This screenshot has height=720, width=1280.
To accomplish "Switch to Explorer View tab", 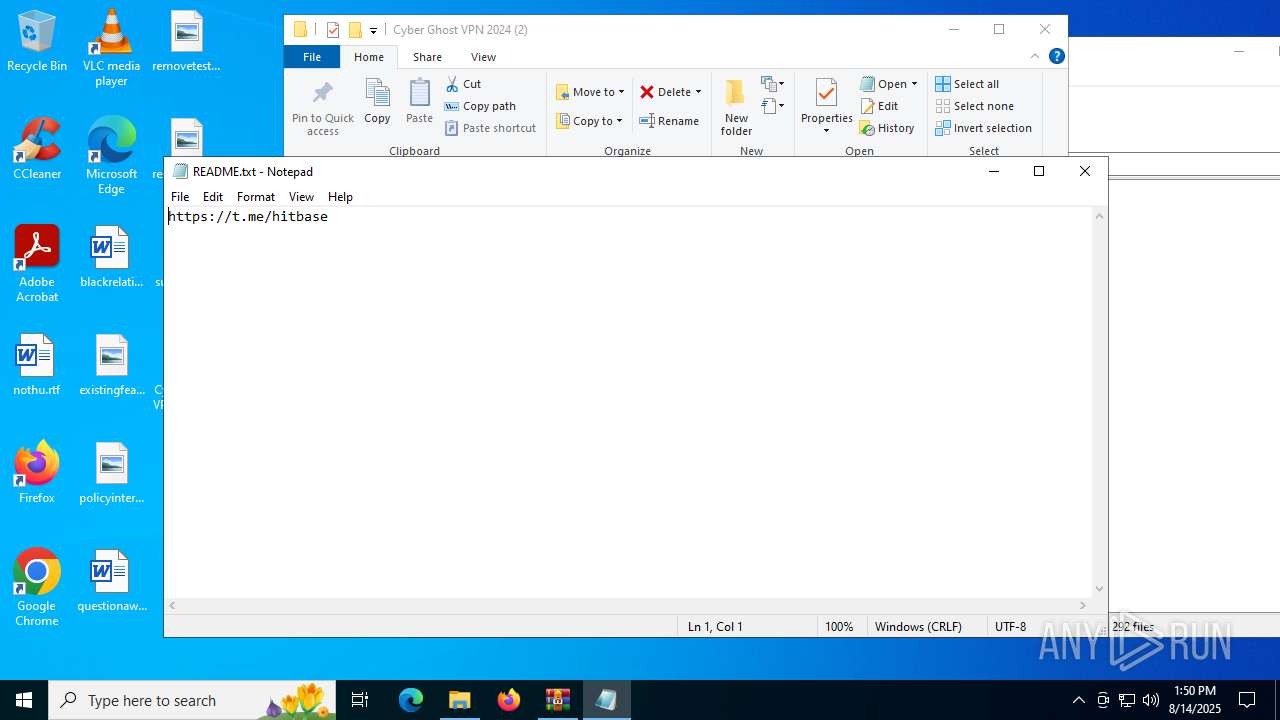I will [483, 57].
